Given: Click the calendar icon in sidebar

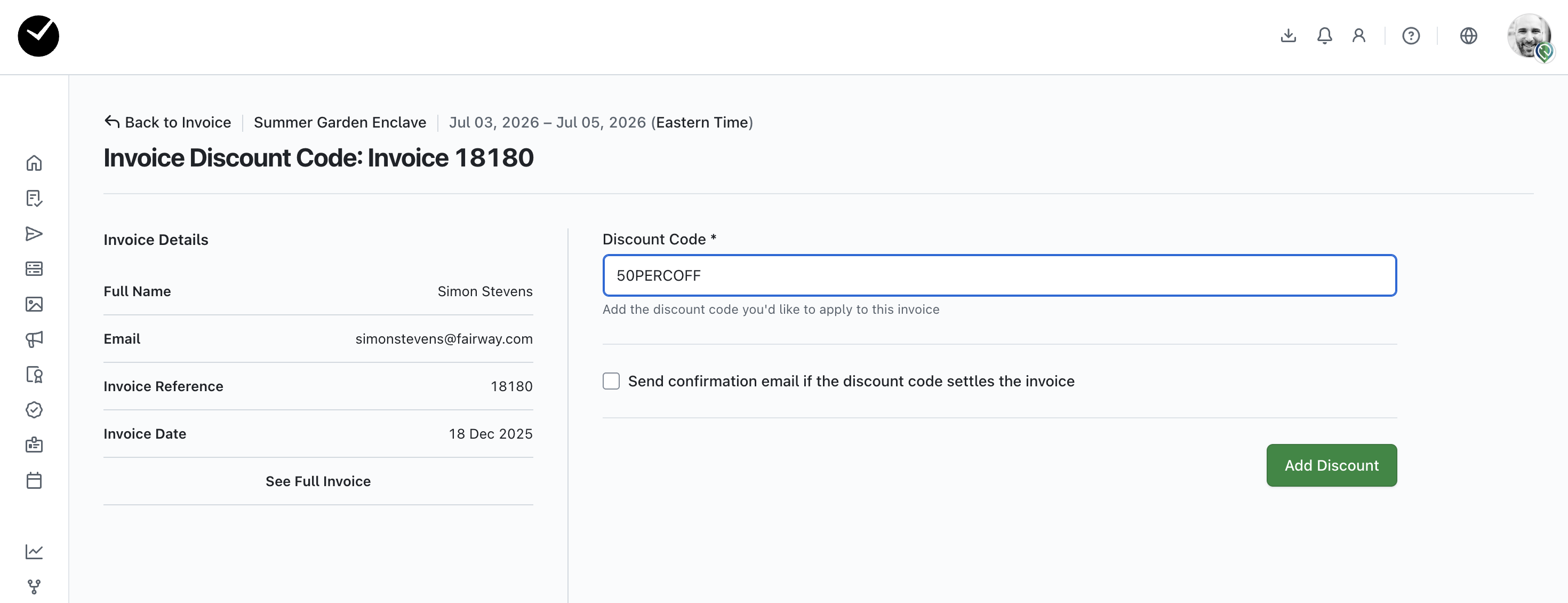Looking at the screenshot, I should click(34, 481).
